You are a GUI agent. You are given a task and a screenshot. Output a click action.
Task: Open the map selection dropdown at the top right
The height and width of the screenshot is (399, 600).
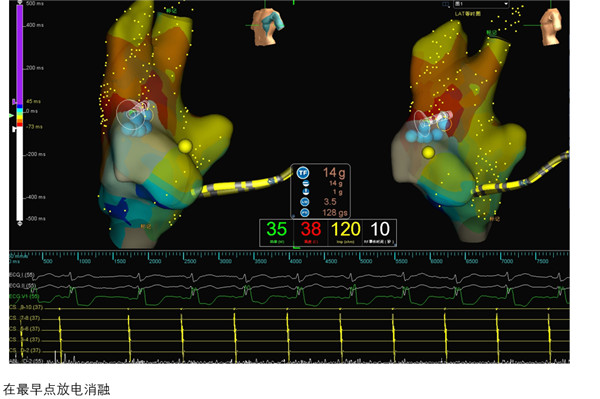(x=481, y=4)
